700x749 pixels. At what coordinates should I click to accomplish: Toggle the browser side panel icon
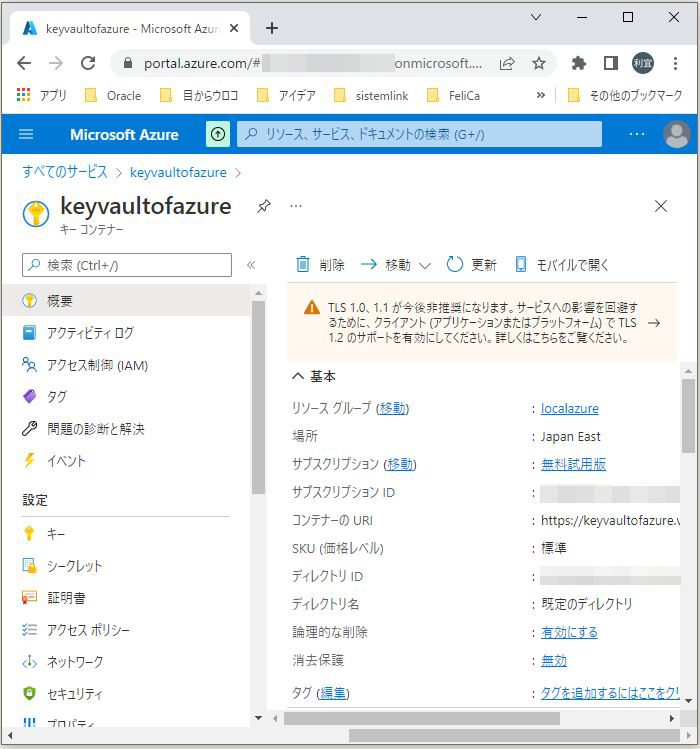click(611, 63)
